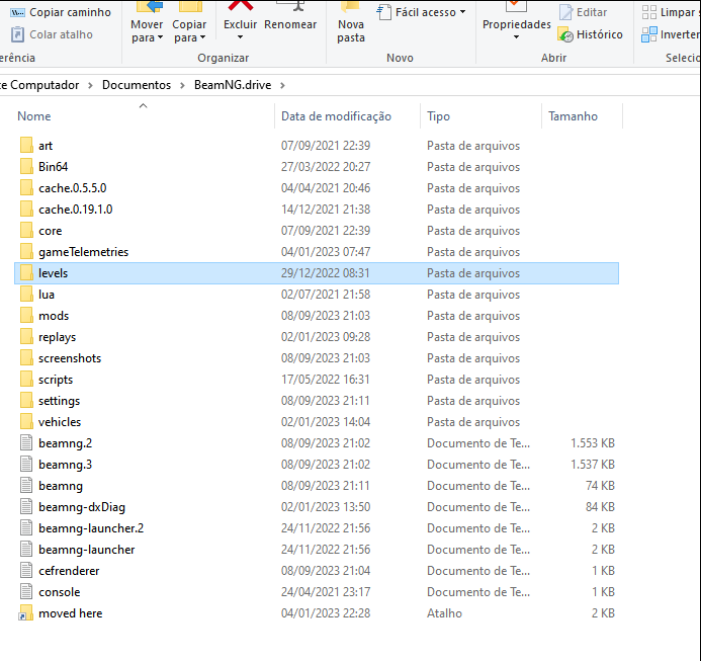
Task: Select the moved here shortcut icon
Action: click(25, 613)
